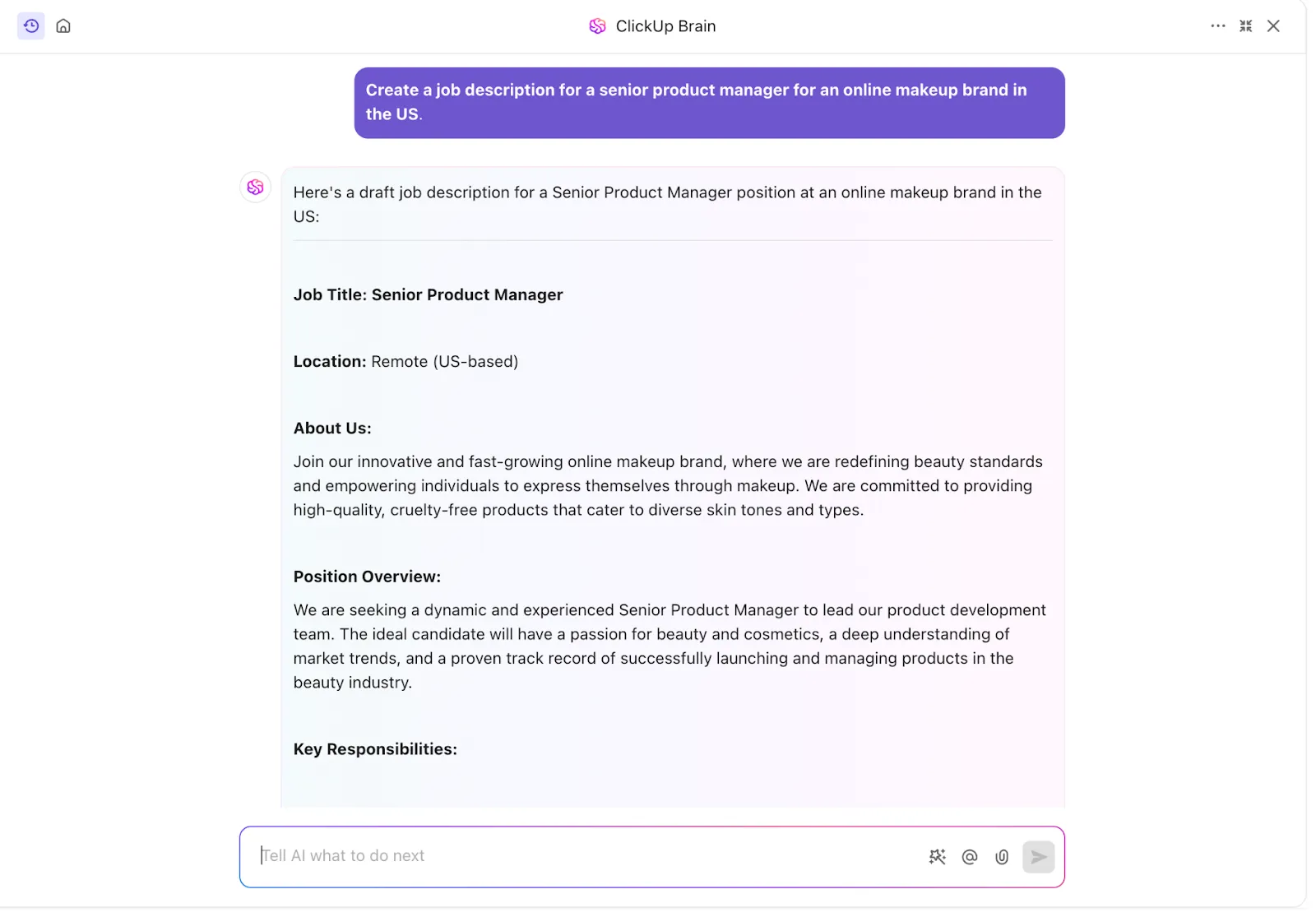Open the three-dot more options menu

1218,25
